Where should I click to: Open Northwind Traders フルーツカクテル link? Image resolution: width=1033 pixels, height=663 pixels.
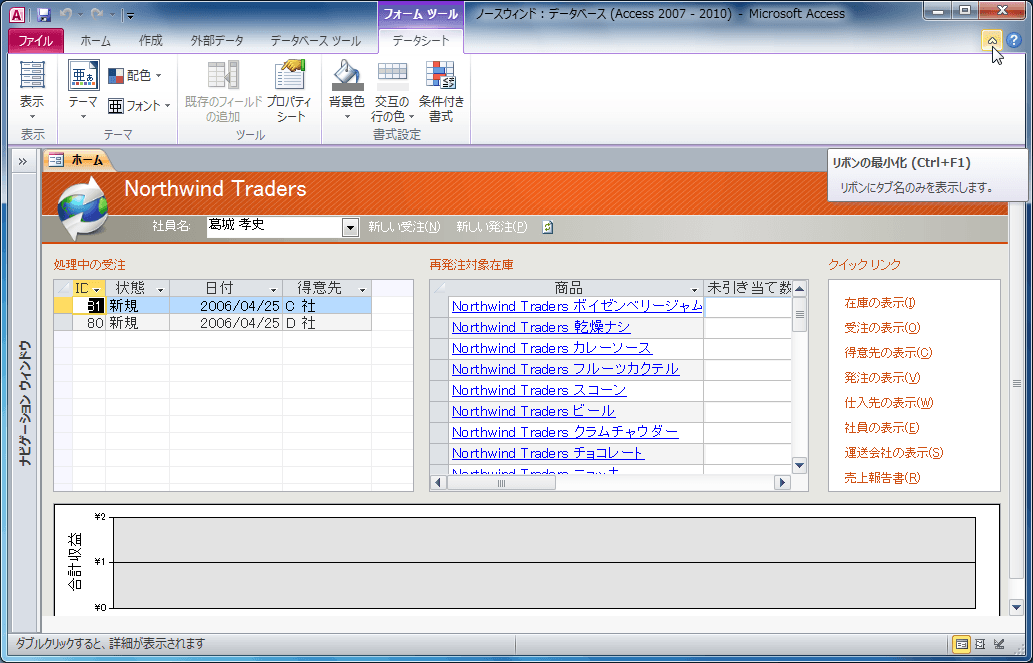tap(565, 370)
